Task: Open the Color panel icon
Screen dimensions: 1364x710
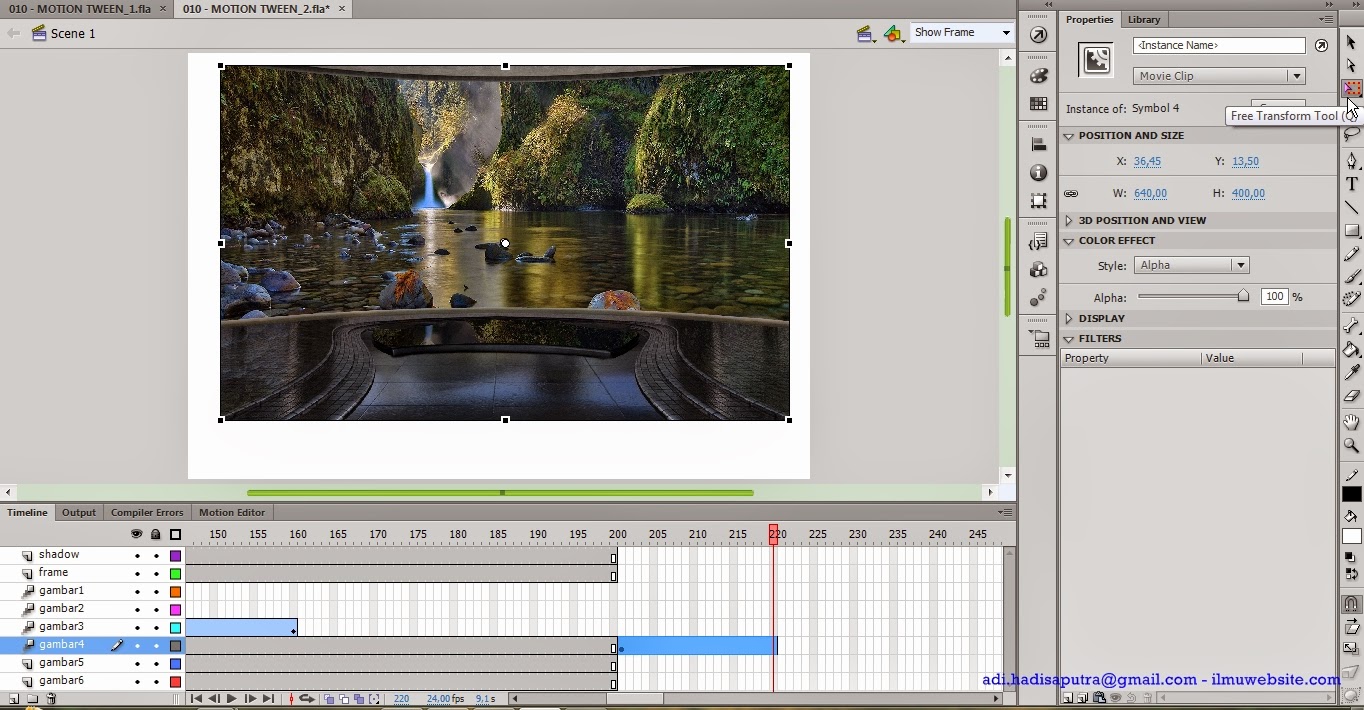Action: click(x=1038, y=76)
